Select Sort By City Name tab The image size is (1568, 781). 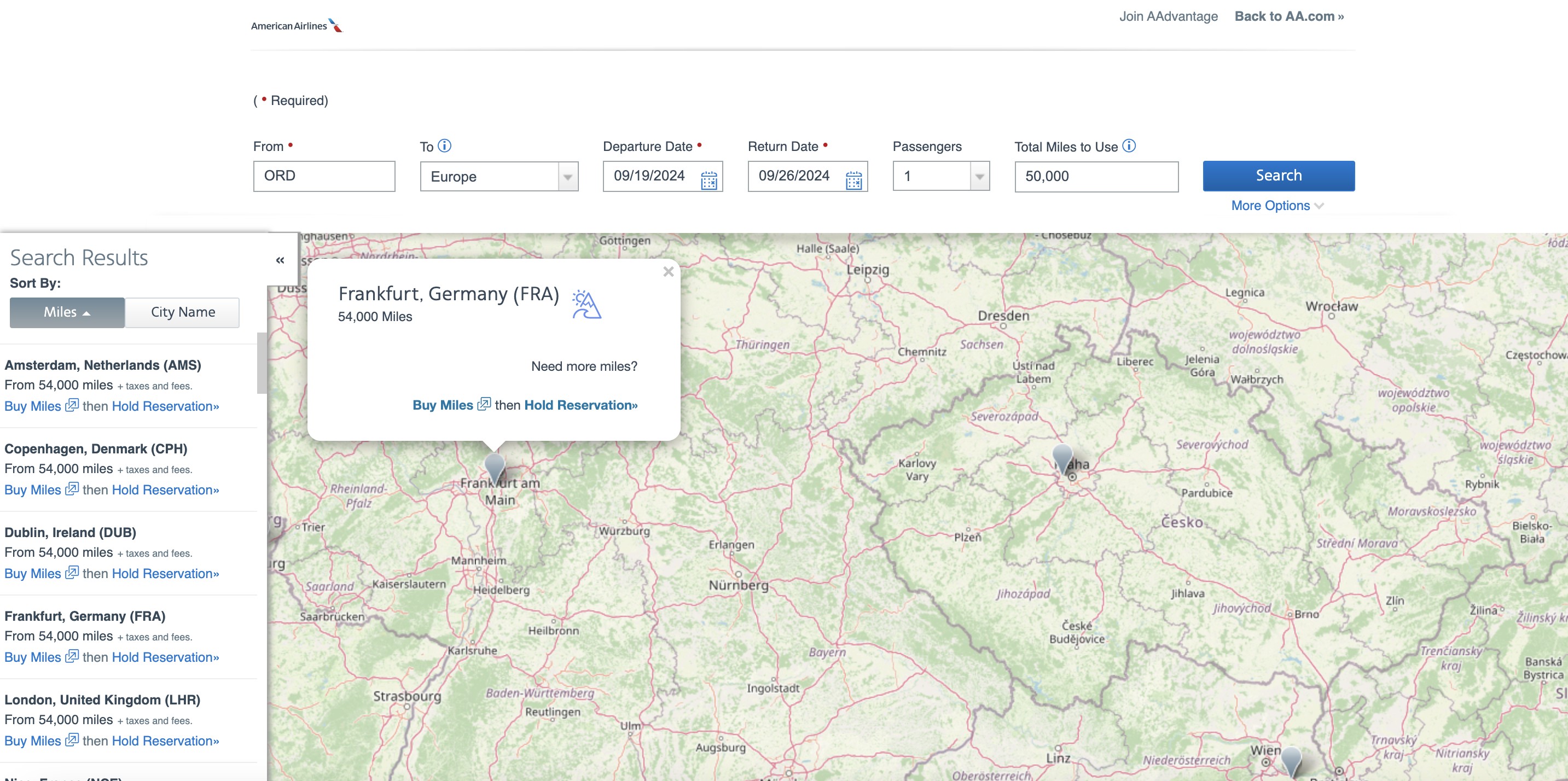(x=182, y=312)
